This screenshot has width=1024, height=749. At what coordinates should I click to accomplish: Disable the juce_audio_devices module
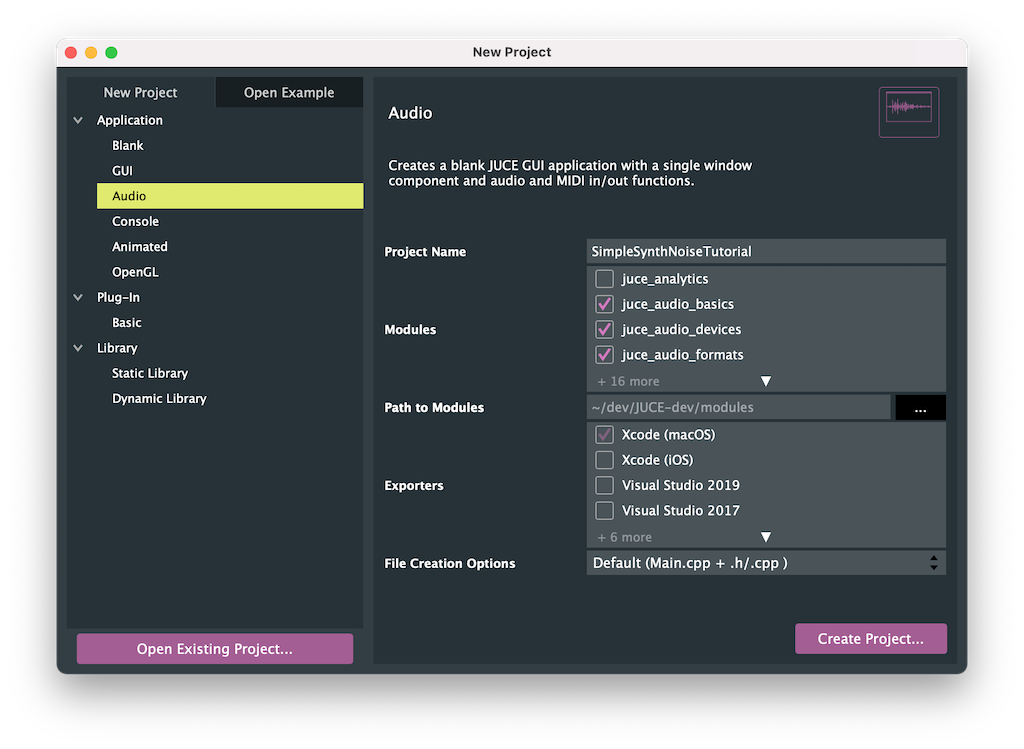pyautogui.click(x=604, y=329)
